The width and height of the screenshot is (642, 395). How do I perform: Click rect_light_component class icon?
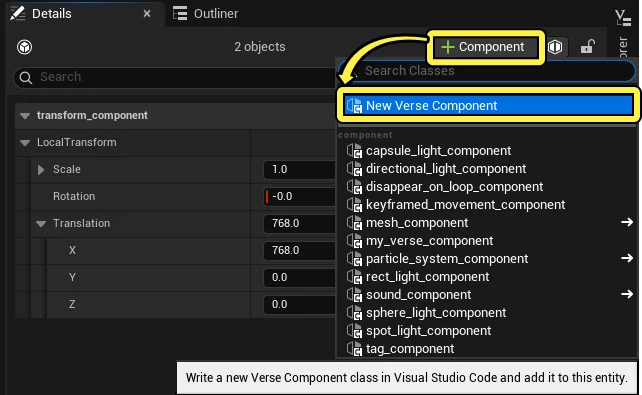pyautogui.click(x=355, y=277)
